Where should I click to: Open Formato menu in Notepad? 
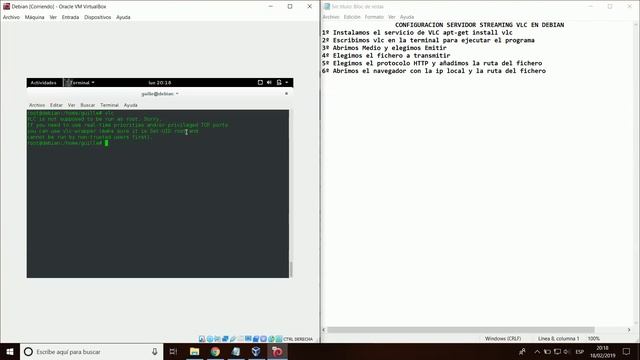pos(374,17)
